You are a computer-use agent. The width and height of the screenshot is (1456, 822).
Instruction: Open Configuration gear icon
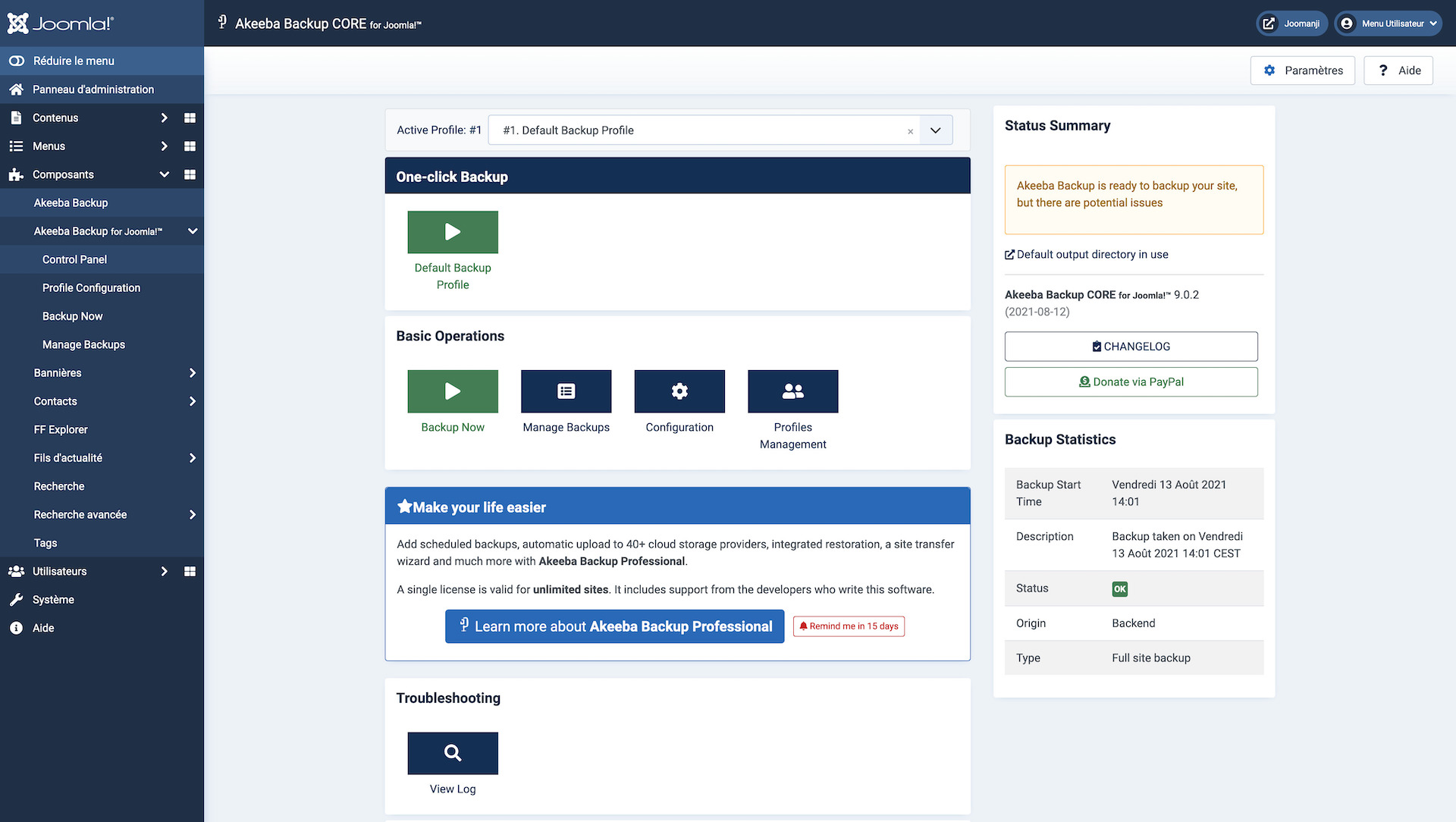point(679,391)
